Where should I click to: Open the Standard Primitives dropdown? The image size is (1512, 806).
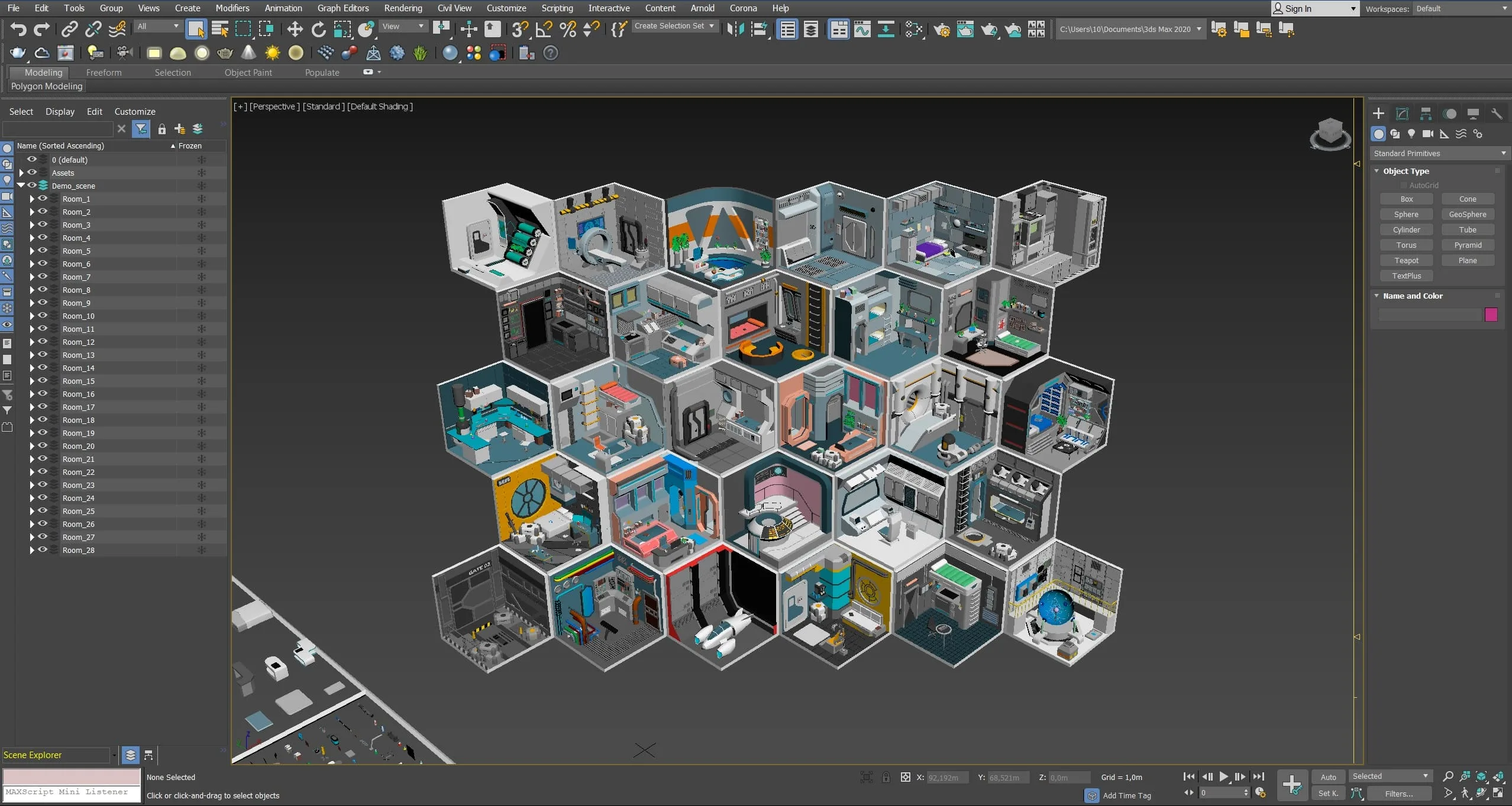click(1439, 153)
